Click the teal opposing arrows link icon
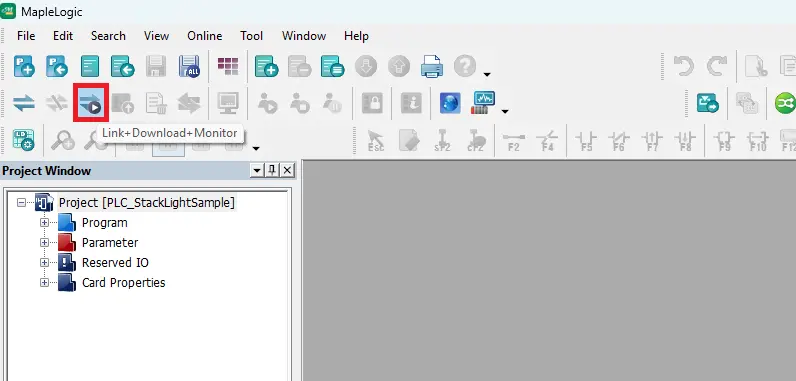 24,103
